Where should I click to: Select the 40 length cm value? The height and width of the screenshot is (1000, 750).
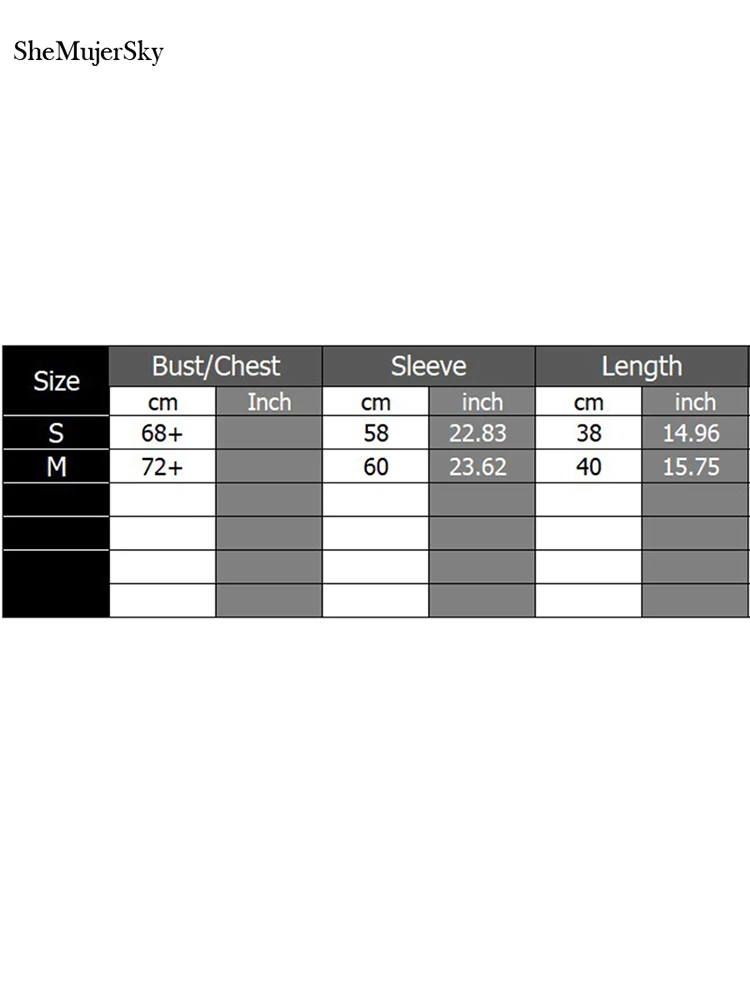tap(588, 466)
